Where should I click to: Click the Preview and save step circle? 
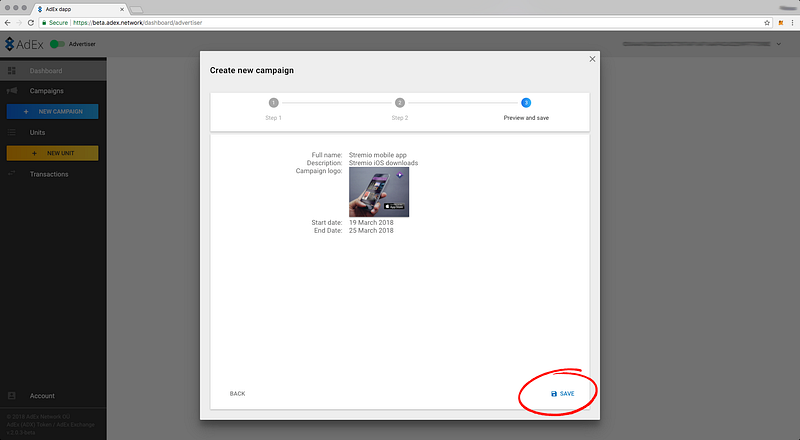click(526, 103)
